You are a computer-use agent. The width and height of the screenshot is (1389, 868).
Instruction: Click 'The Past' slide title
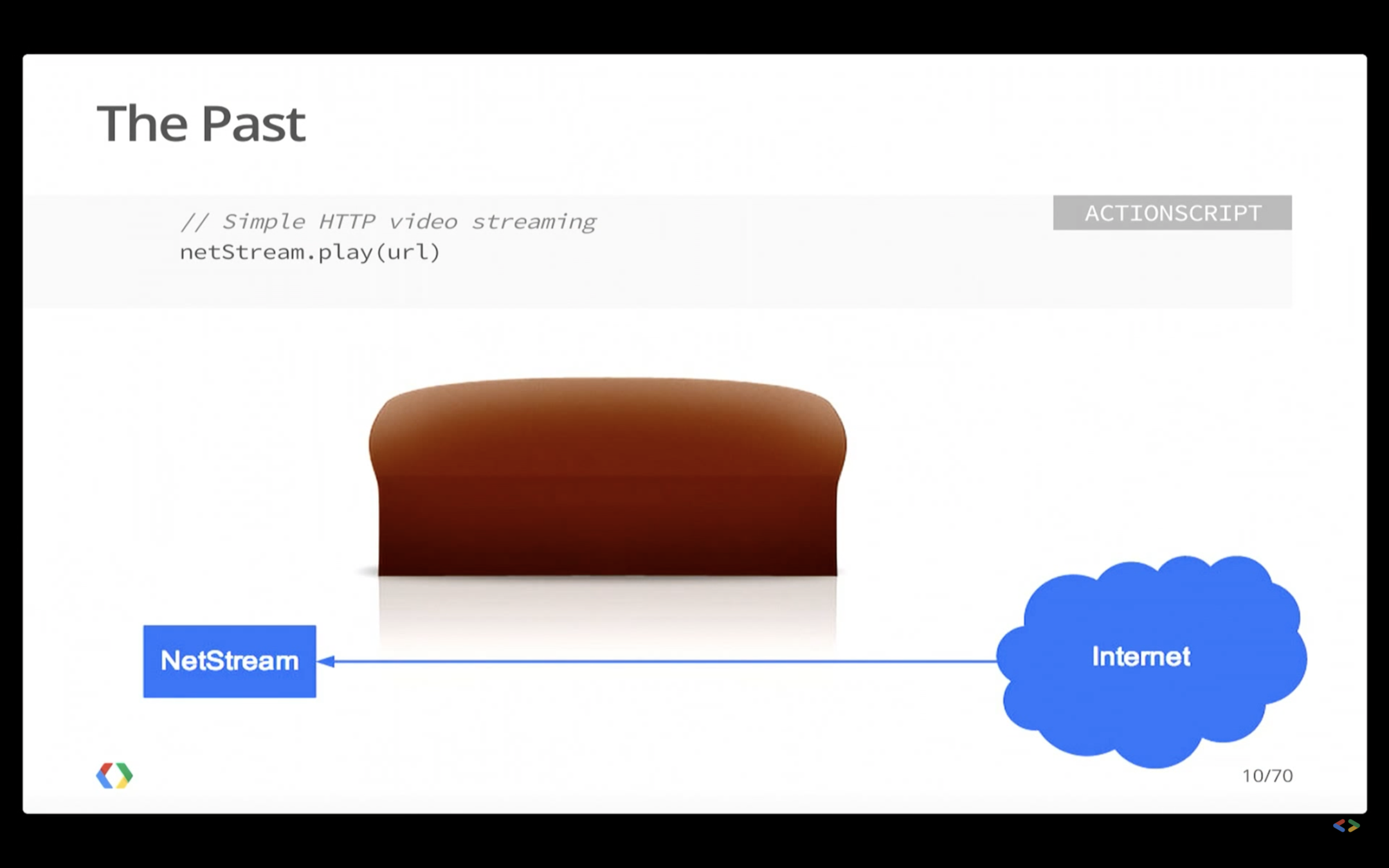pos(201,123)
